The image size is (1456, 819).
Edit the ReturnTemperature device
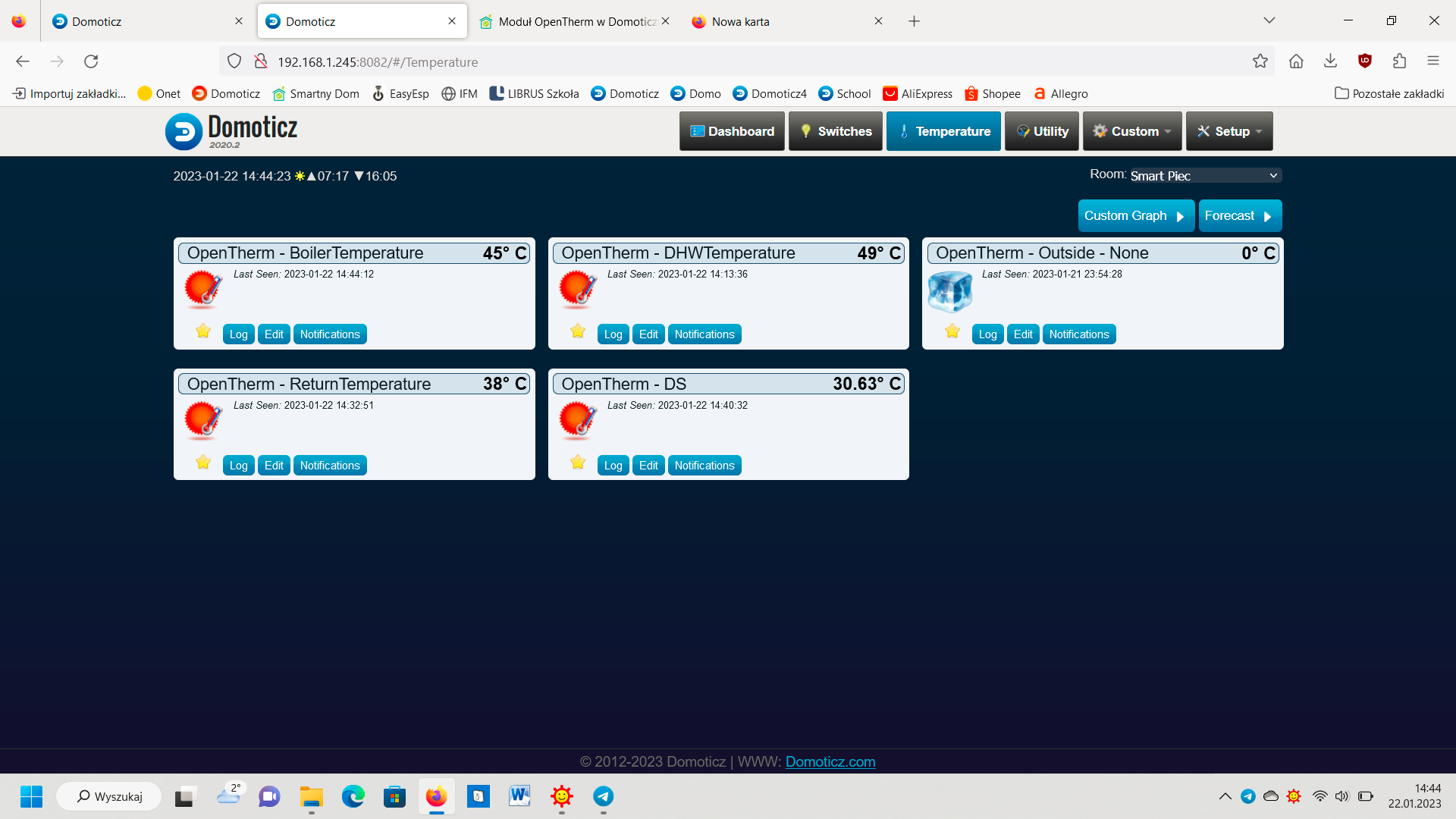[274, 466]
